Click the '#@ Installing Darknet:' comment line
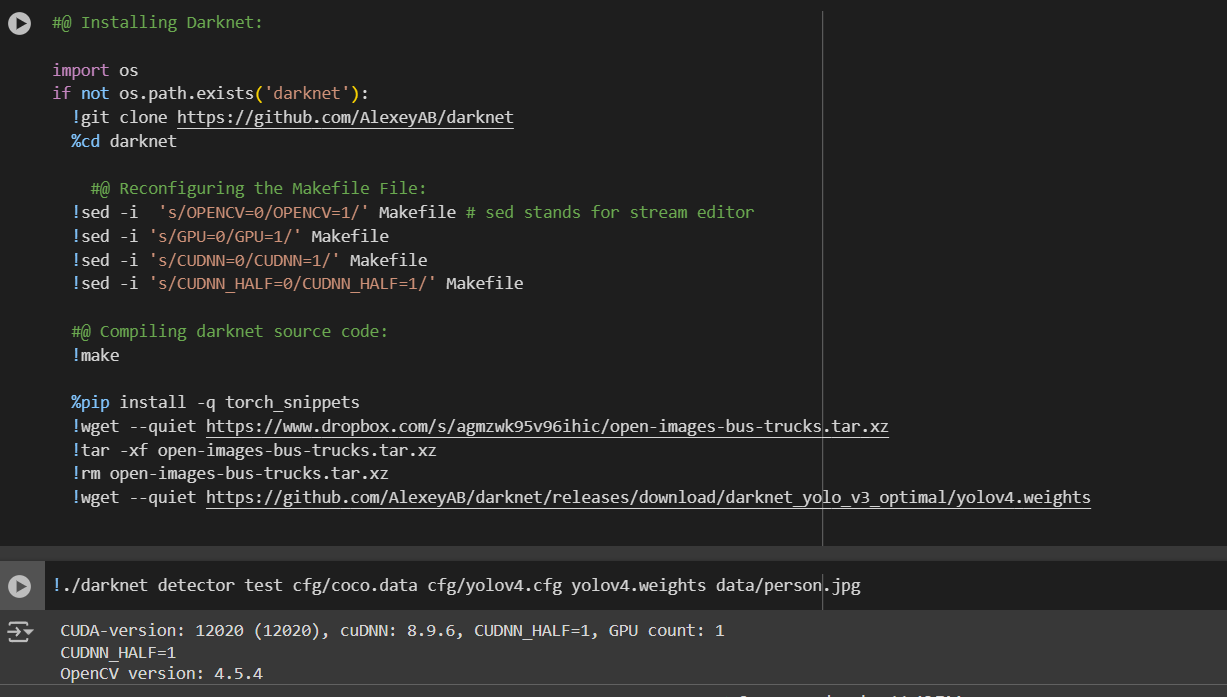Viewport: 1227px width, 697px height. 158,22
